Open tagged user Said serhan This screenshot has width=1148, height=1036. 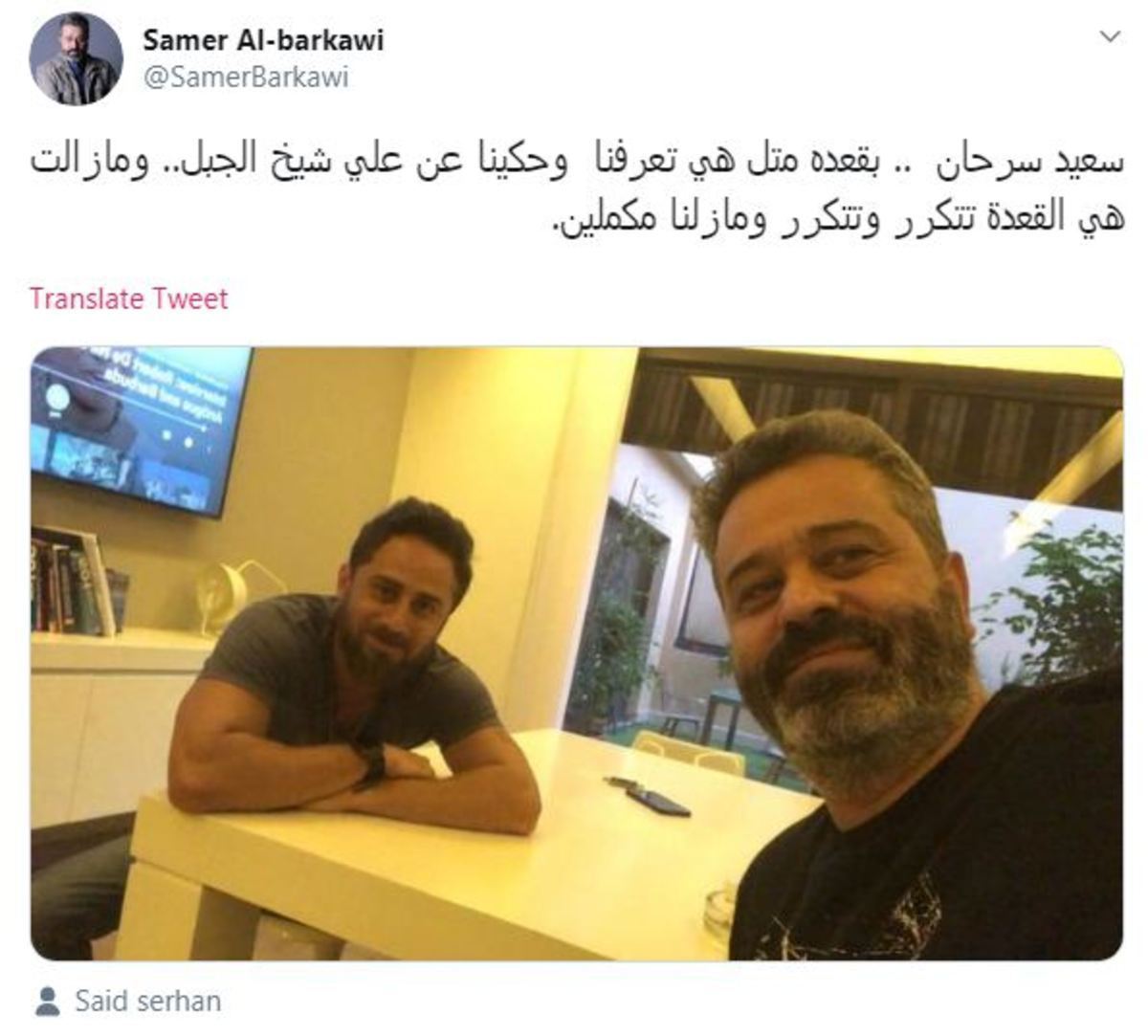[147, 1002]
